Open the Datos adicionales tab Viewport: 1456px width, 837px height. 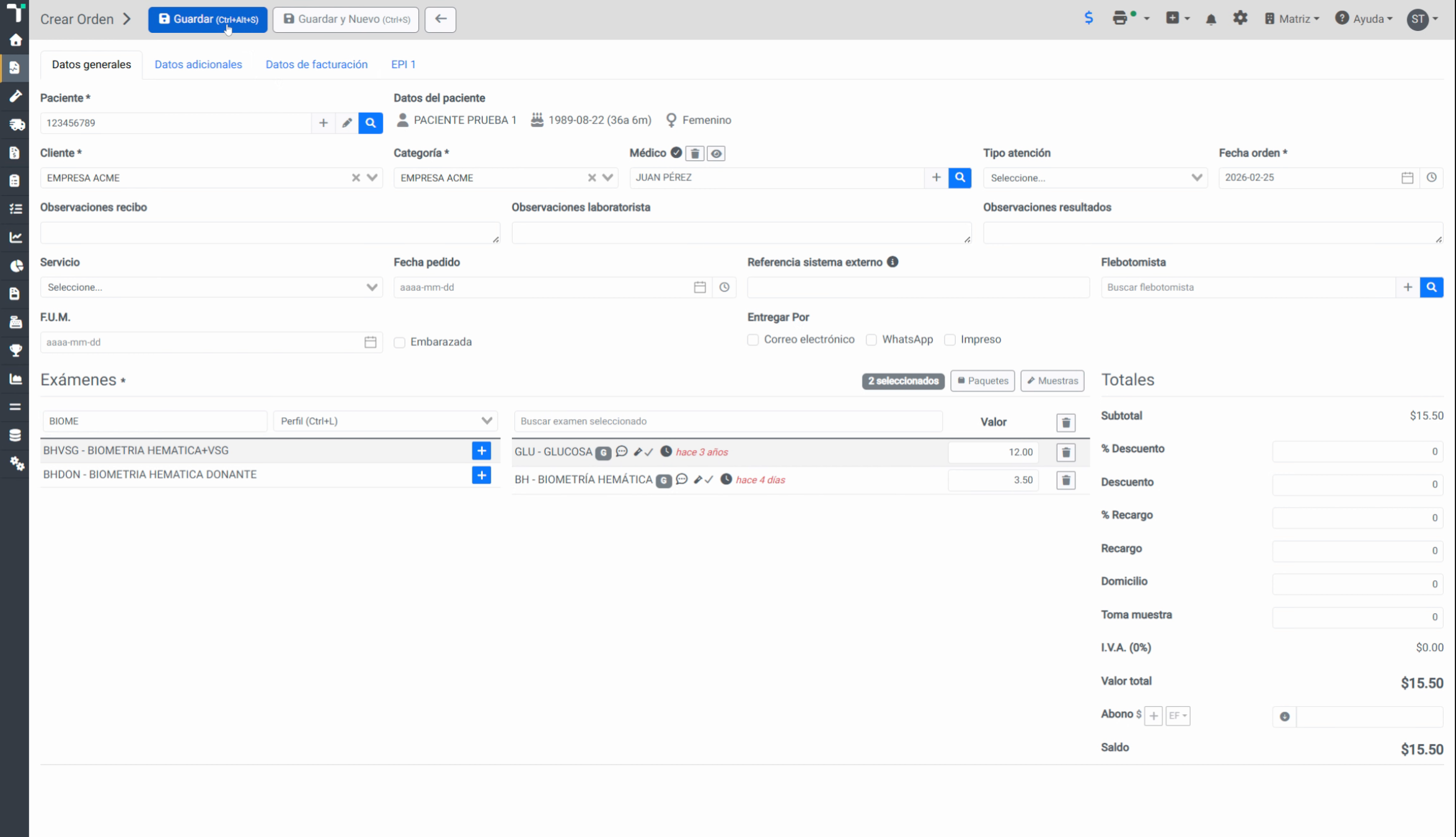[x=198, y=64]
